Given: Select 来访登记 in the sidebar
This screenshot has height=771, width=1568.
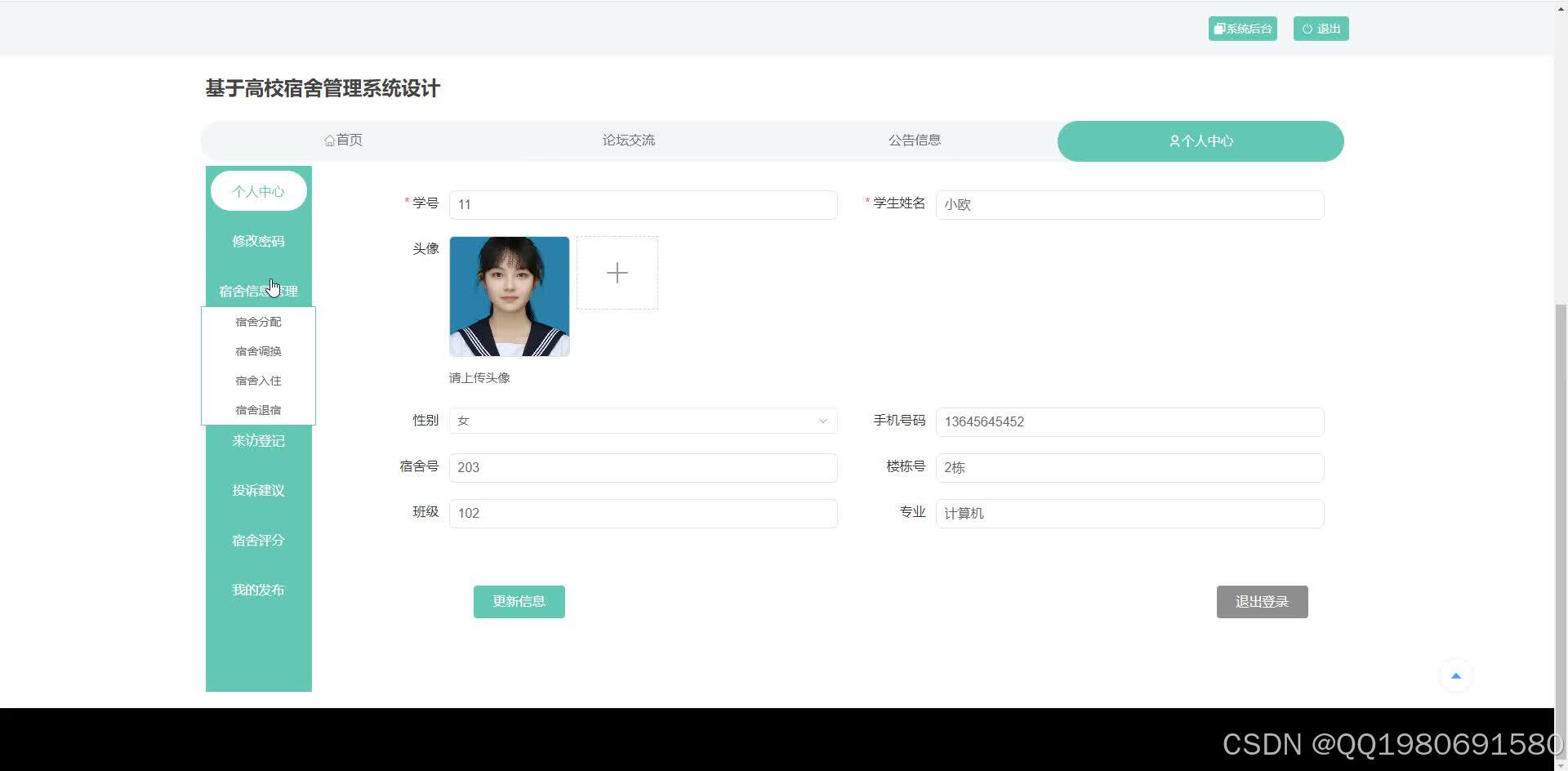Looking at the screenshot, I should (258, 440).
